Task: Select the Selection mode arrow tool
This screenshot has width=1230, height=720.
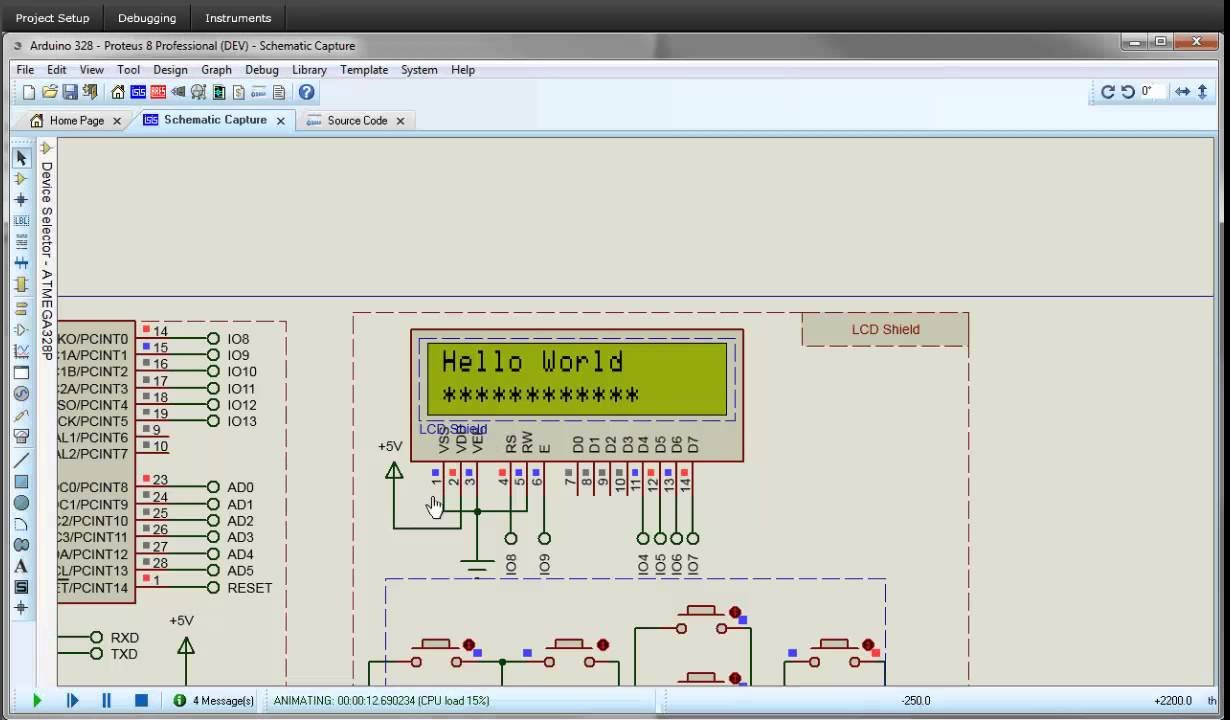Action: tap(21, 156)
